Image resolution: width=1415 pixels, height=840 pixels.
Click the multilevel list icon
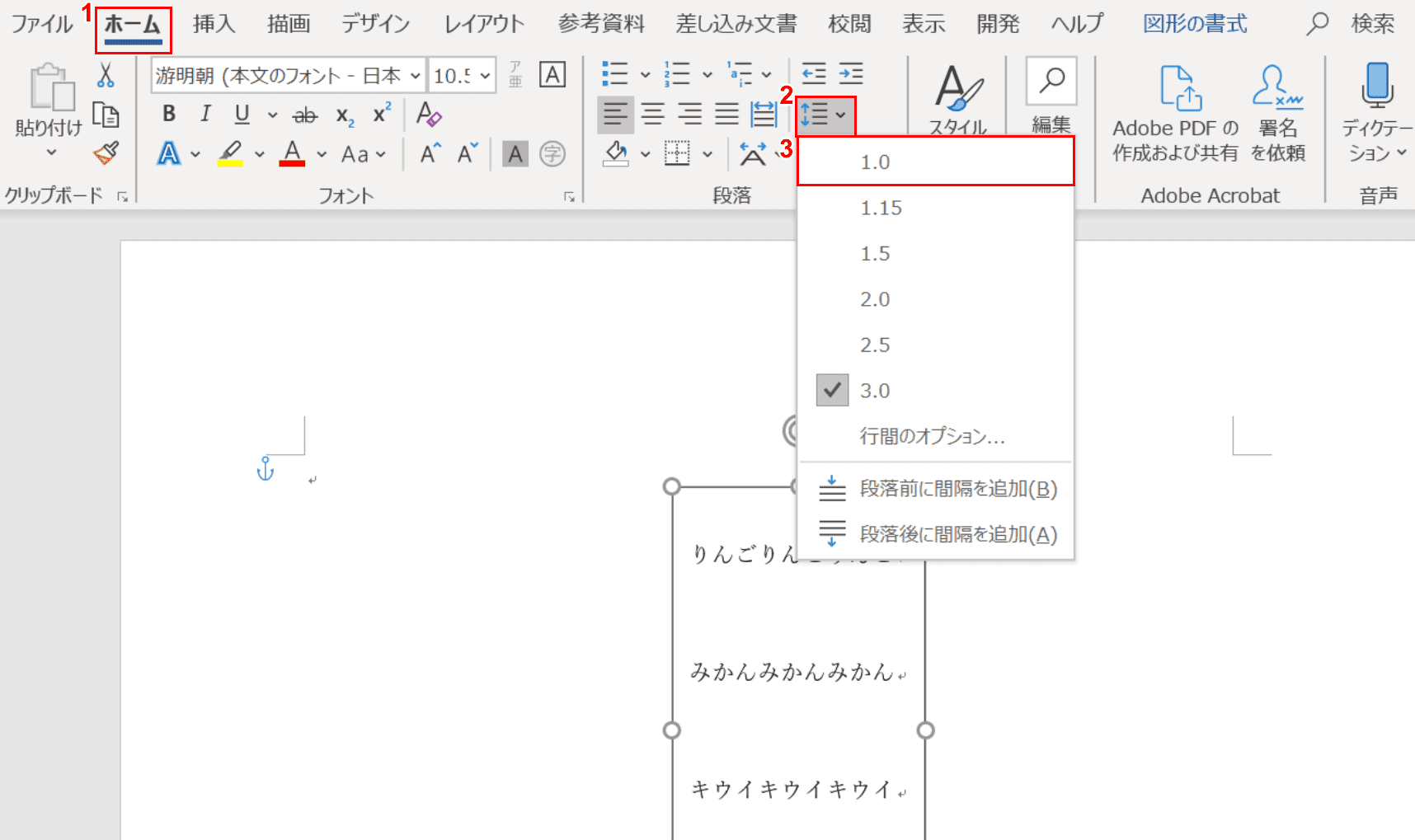point(740,74)
